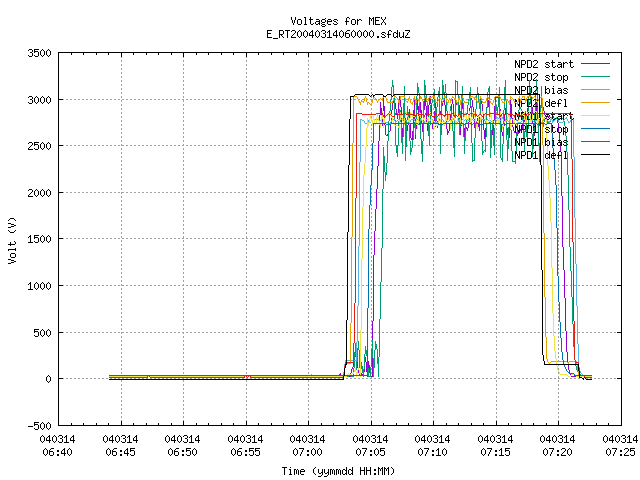Click the "NPD2 start" legend label

(544, 64)
